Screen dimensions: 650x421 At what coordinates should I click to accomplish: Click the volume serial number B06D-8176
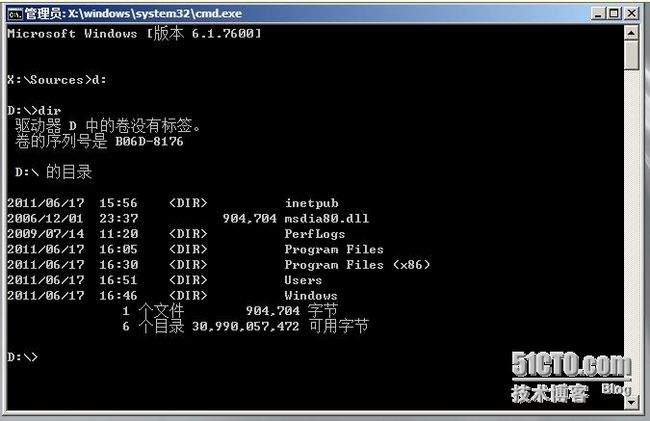pos(149,142)
